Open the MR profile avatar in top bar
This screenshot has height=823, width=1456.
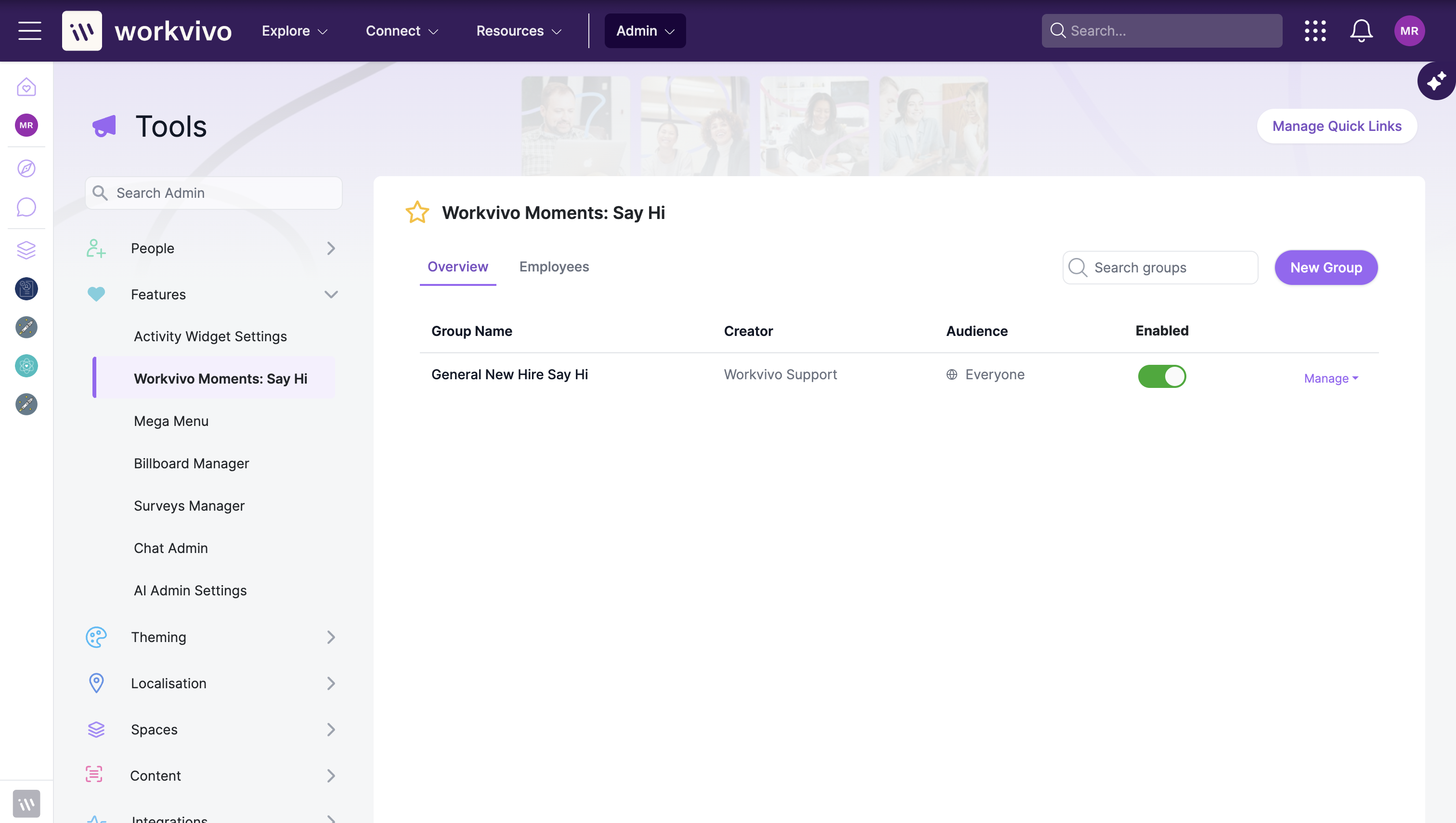[1409, 30]
